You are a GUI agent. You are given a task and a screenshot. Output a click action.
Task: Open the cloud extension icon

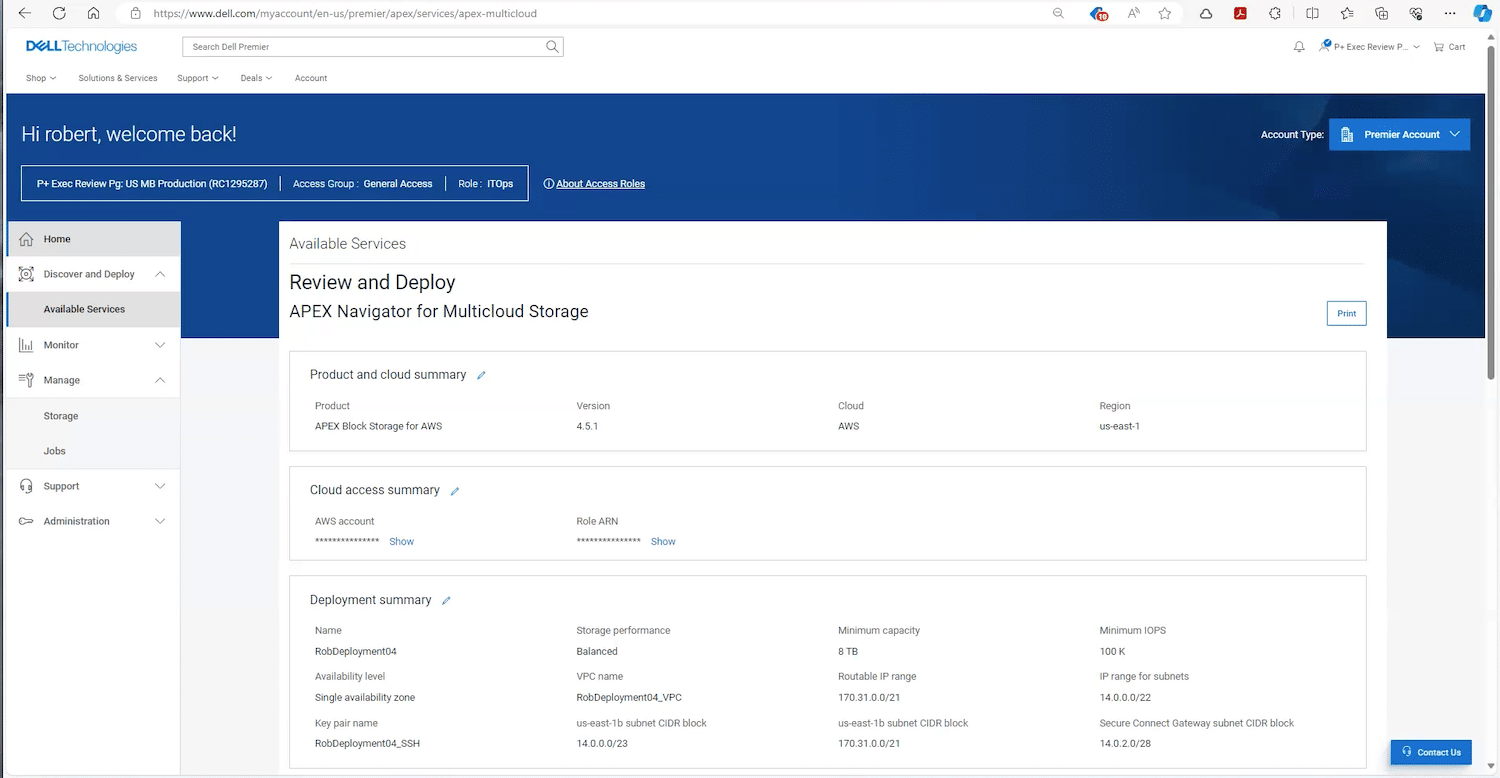tap(1206, 14)
